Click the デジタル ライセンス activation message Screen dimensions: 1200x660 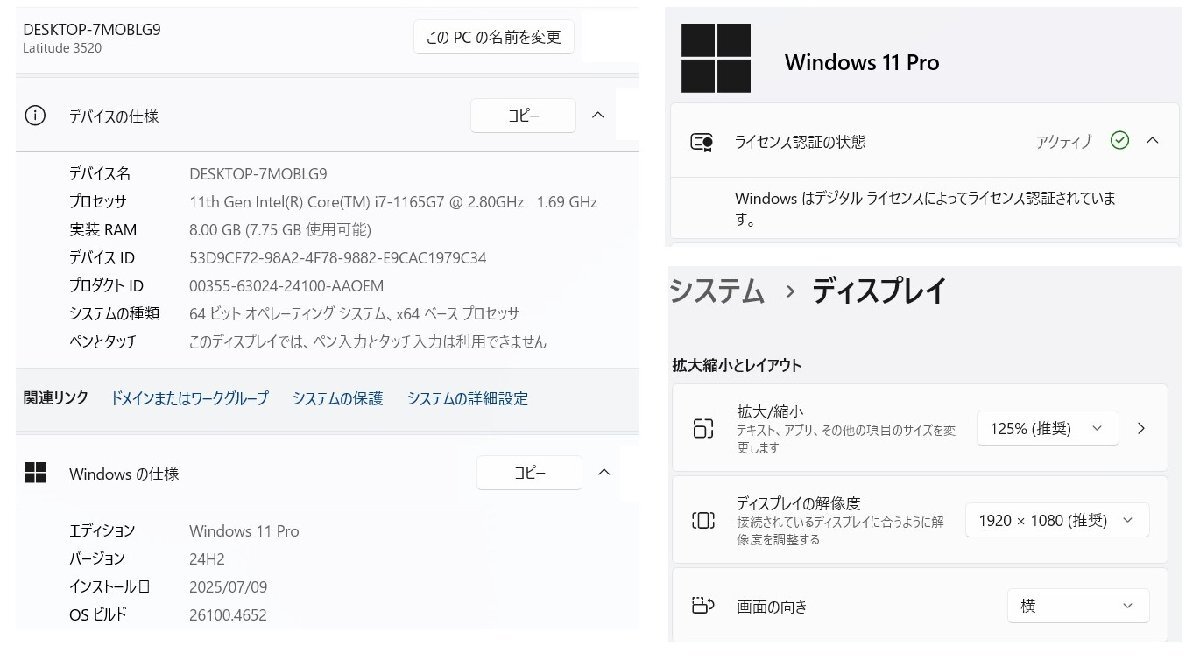(925, 209)
